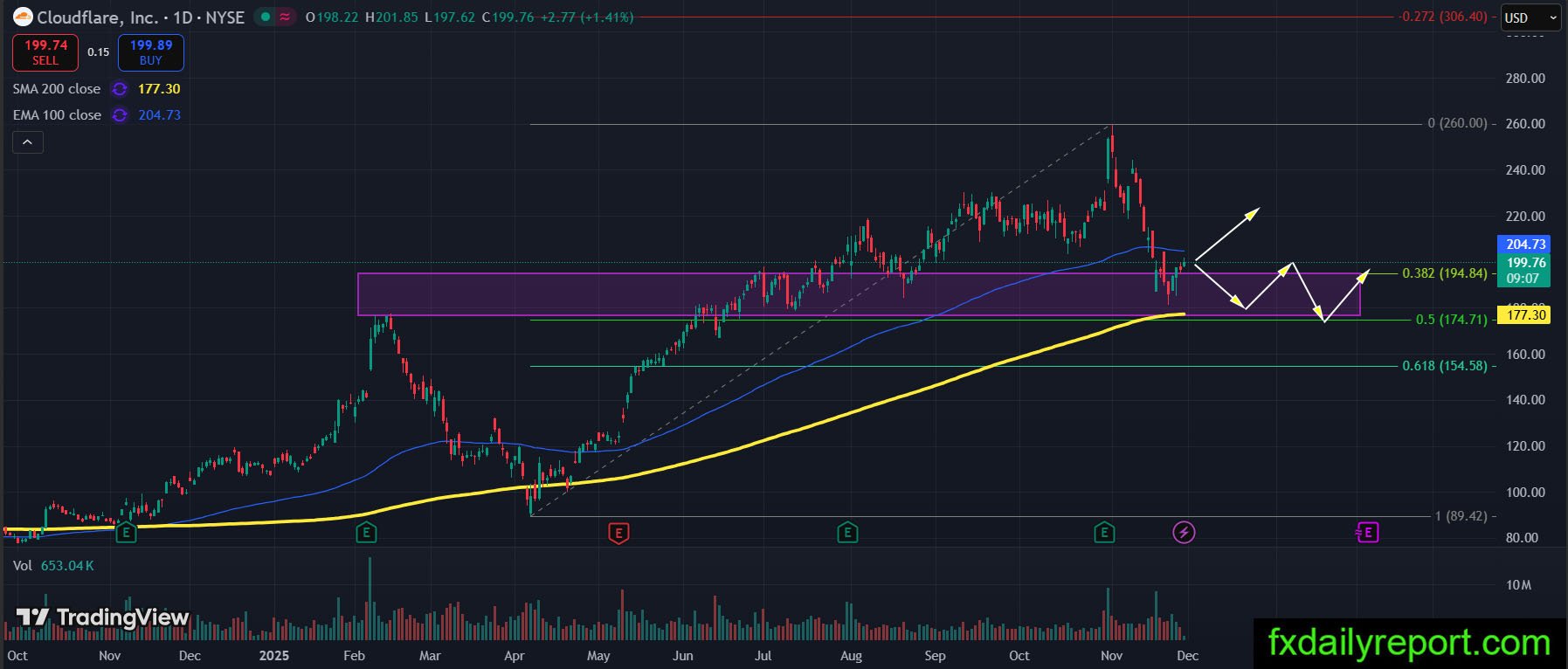1568x669 pixels.
Task: Open the red earnings marker in May
Action: [x=618, y=532]
